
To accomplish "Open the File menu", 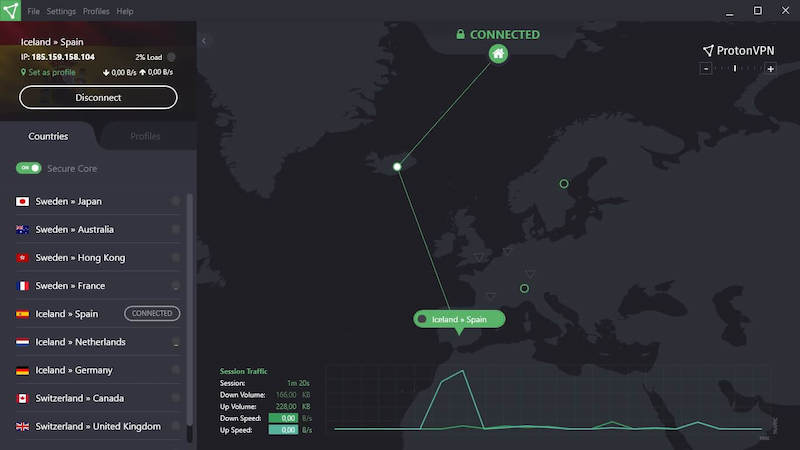I will pos(34,11).
